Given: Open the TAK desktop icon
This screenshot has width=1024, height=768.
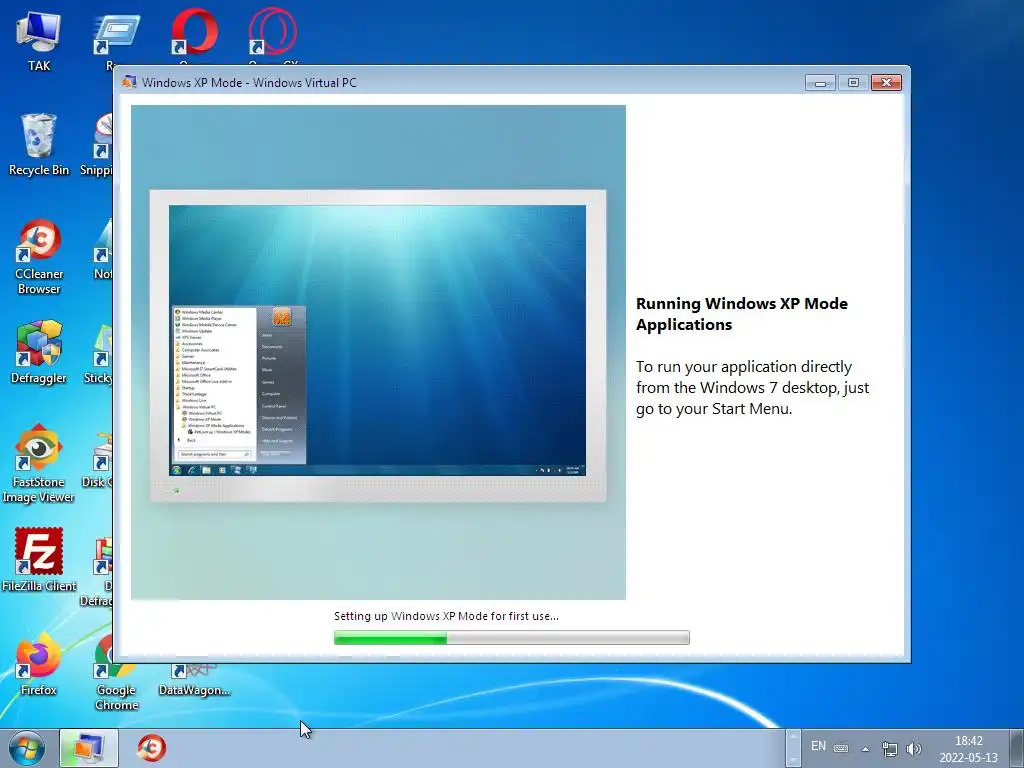Looking at the screenshot, I should [x=39, y=39].
